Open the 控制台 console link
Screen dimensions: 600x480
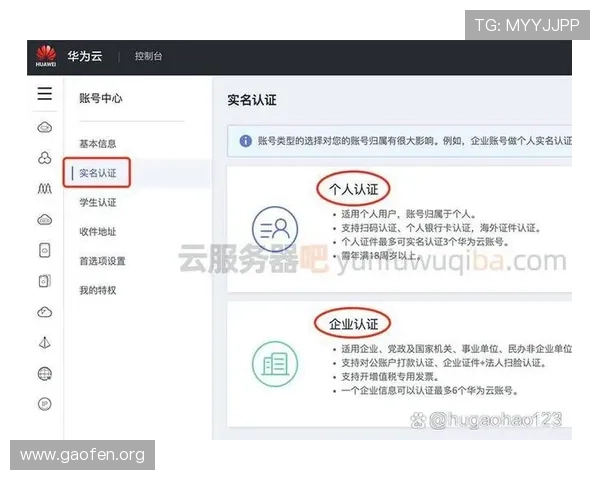click(x=148, y=56)
